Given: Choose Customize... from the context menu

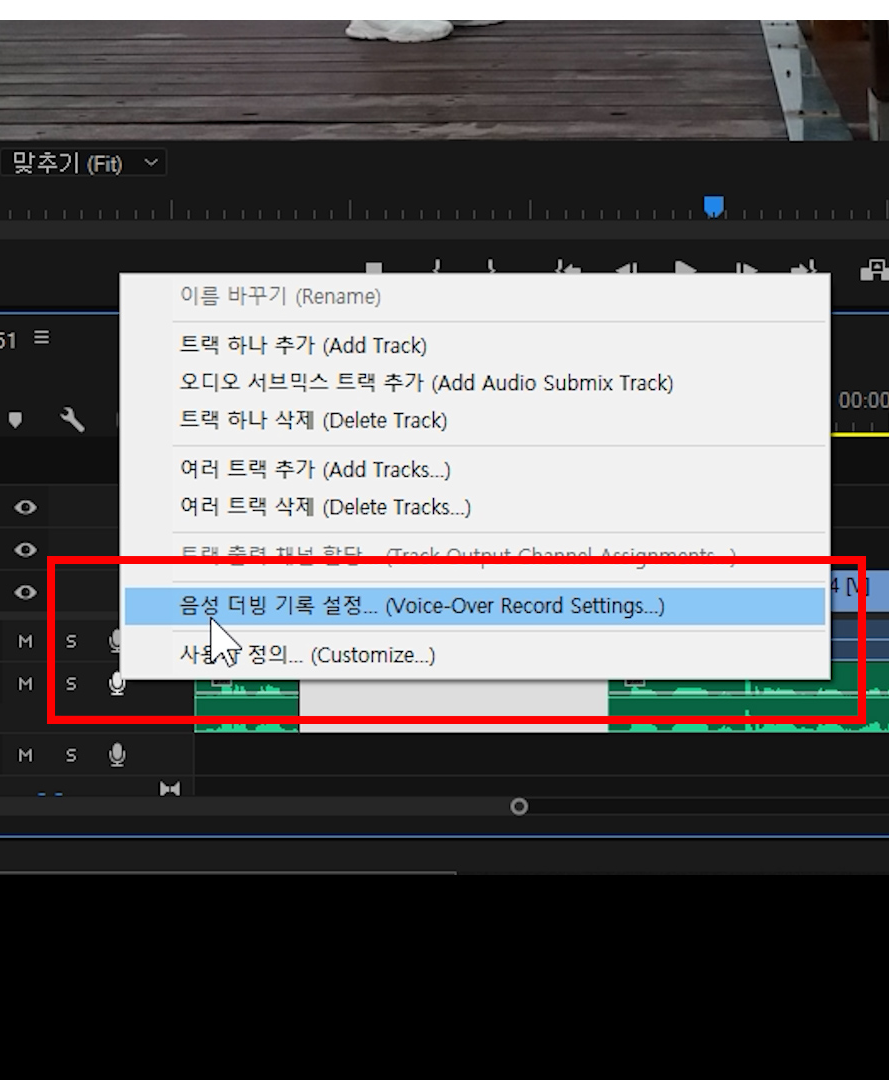Looking at the screenshot, I should click(x=475, y=654).
